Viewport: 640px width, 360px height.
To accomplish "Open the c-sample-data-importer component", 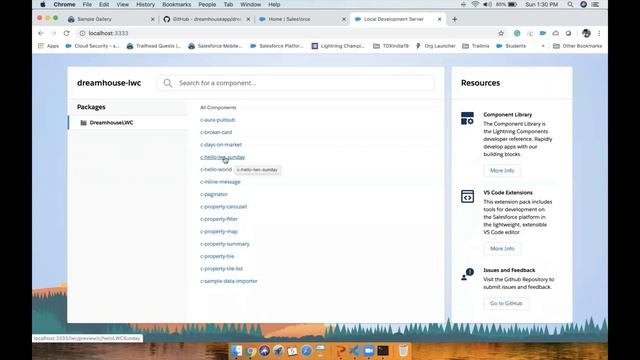I will click(x=229, y=281).
